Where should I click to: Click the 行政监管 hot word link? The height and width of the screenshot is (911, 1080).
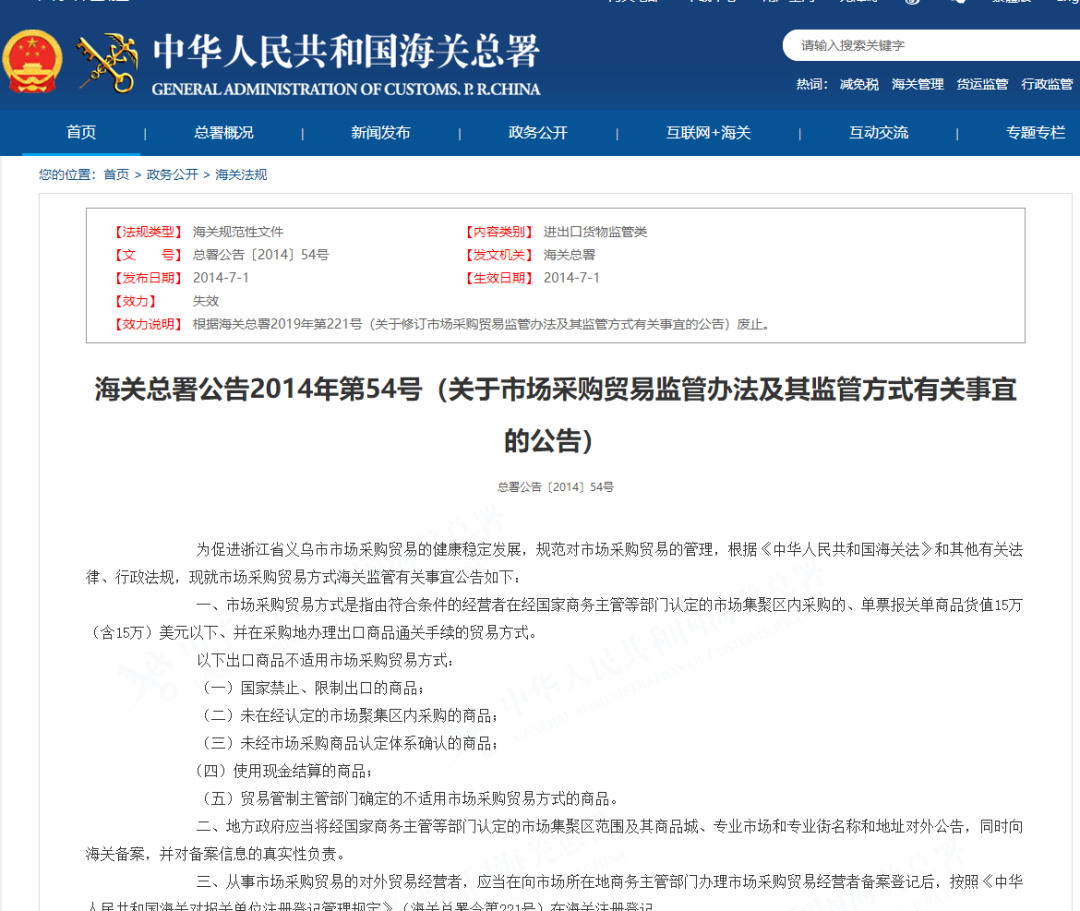point(1046,84)
